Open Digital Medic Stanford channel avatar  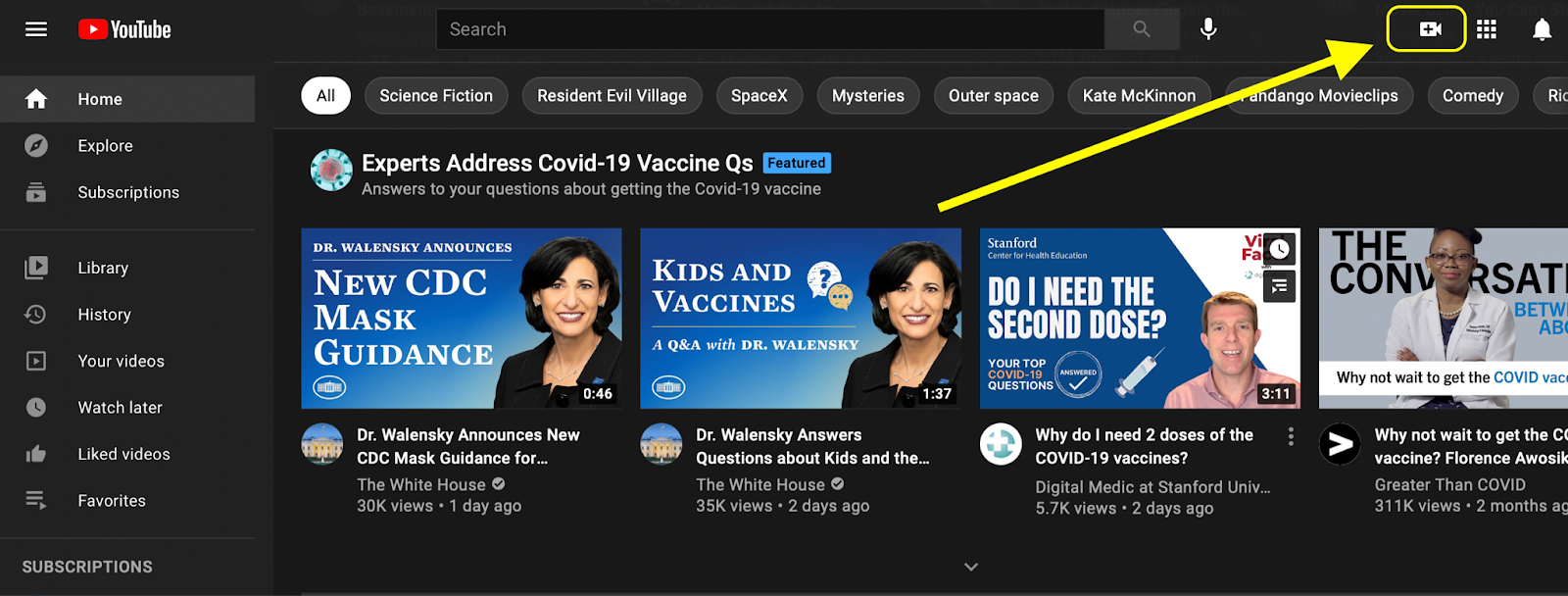pyautogui.click(x=1001, y=444)
